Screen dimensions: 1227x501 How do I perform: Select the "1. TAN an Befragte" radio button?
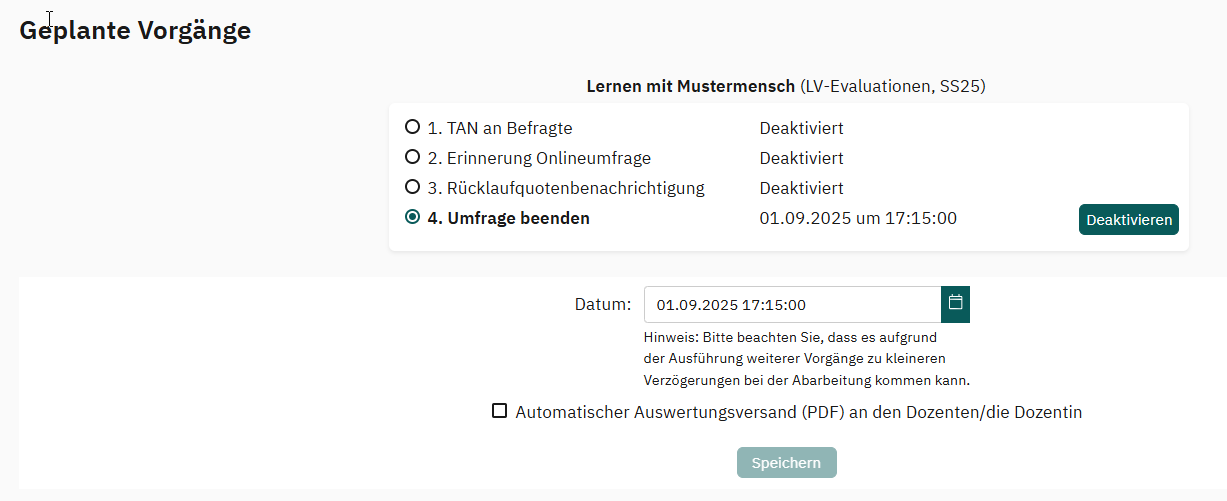click(412, 128)
